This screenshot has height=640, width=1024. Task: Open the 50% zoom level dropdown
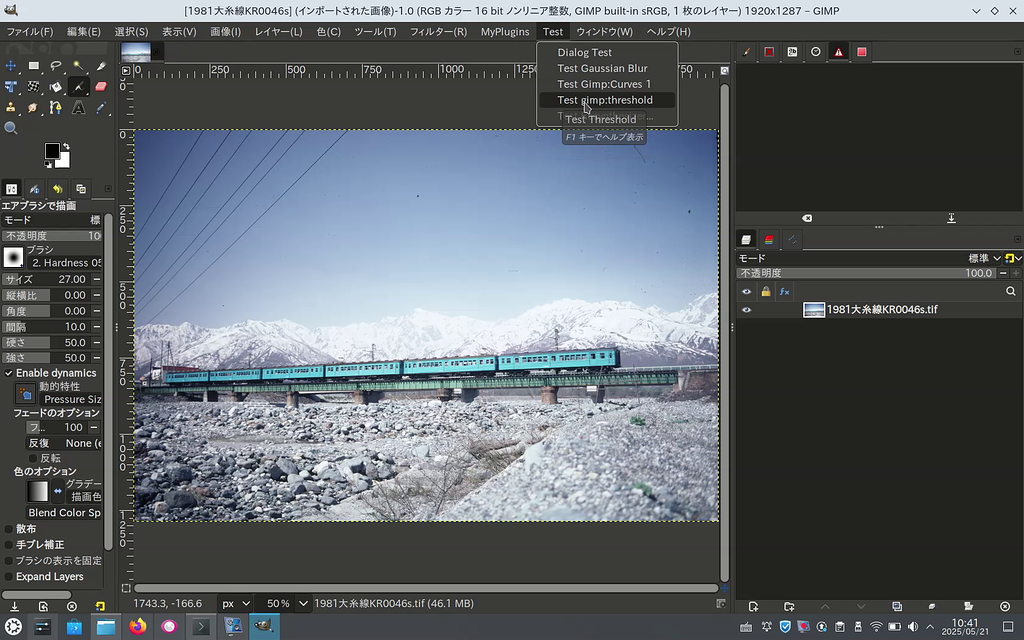[283, 603]
